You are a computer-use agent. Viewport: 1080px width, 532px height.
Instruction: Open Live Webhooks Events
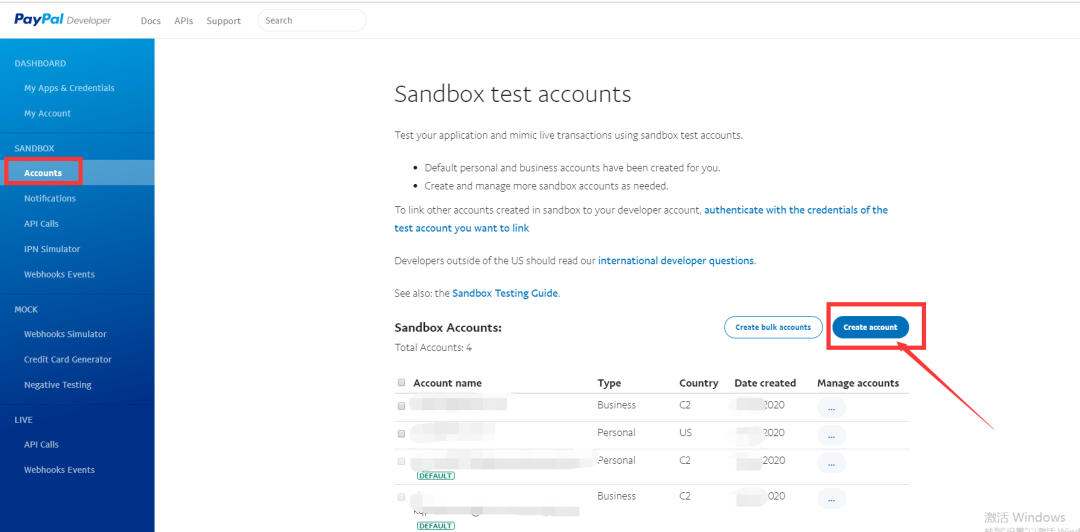click(x=59, y=470)
